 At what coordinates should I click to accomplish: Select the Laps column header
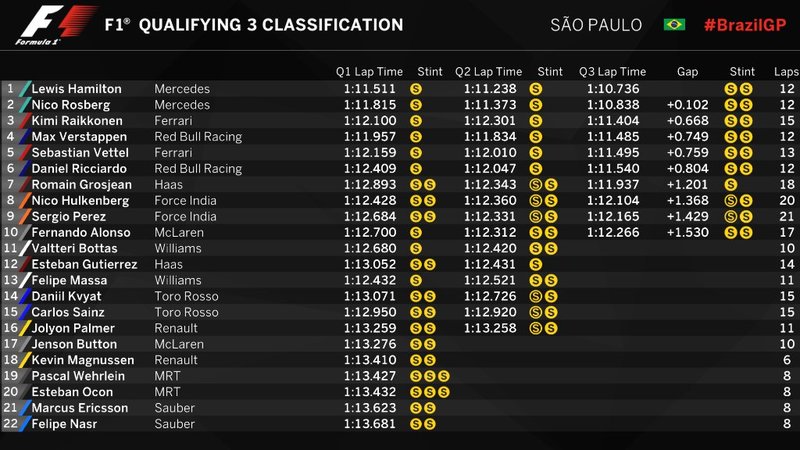pos(786,72)
